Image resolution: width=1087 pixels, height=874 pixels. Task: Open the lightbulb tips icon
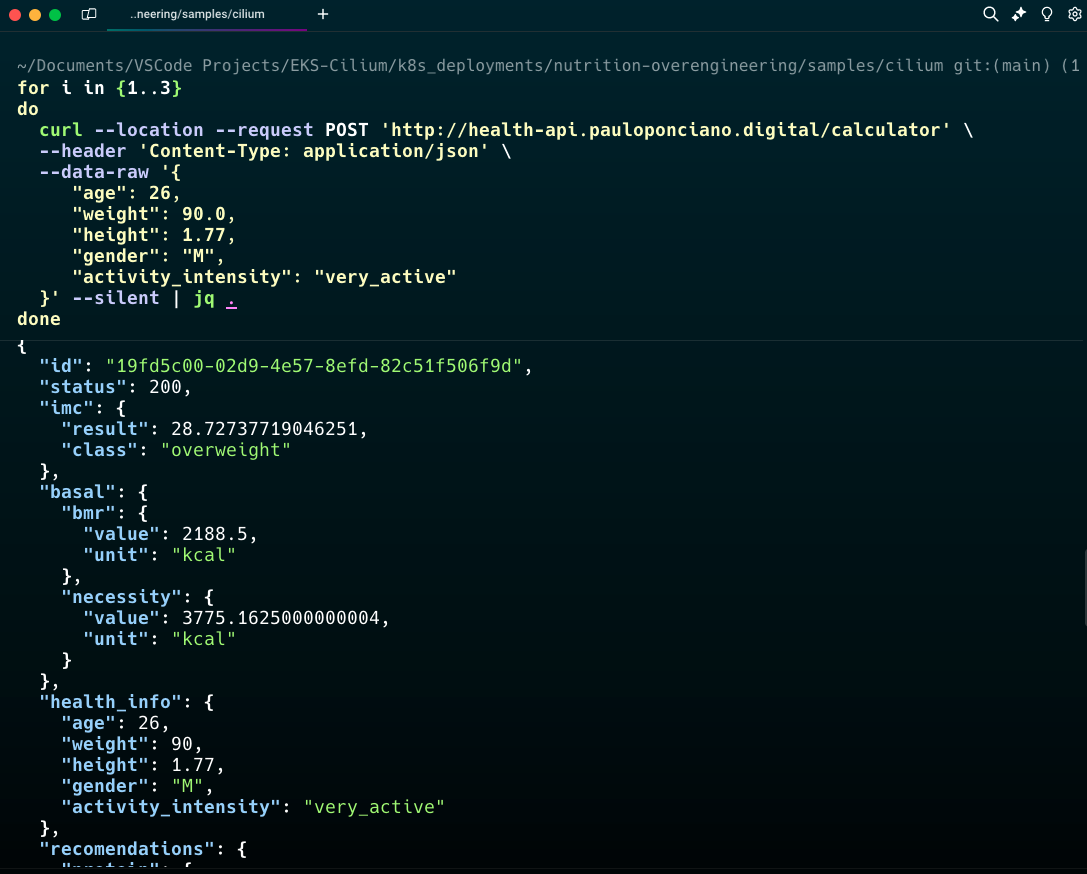1047,14
